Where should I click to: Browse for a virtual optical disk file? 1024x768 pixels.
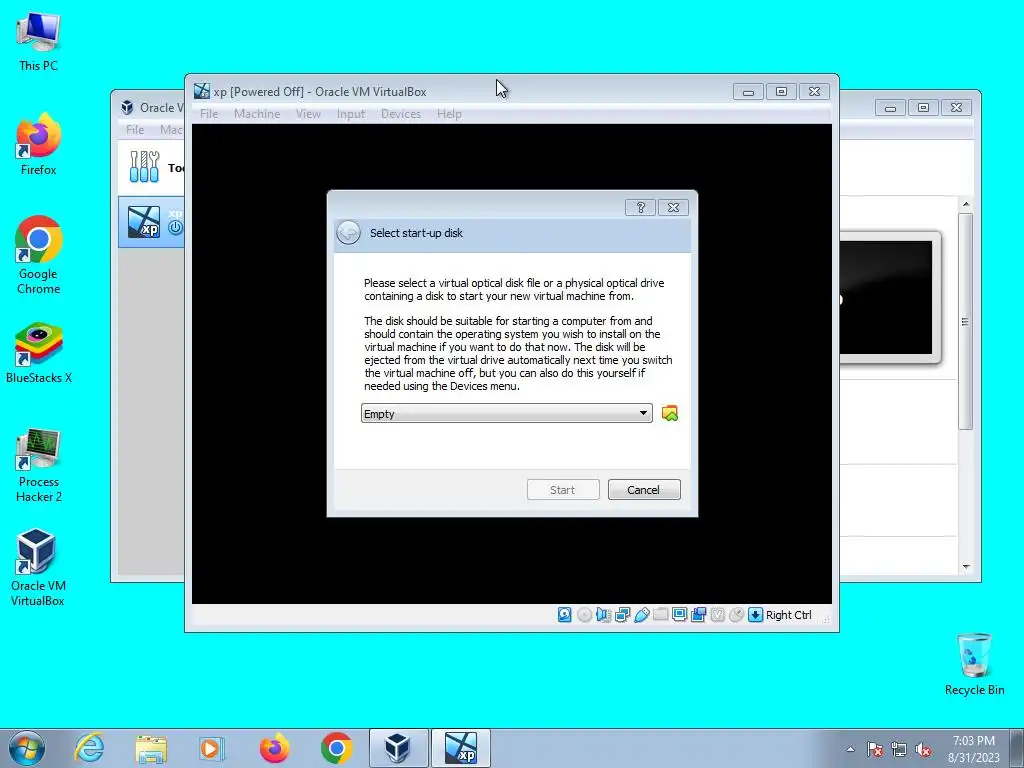[x=669, y=413]
